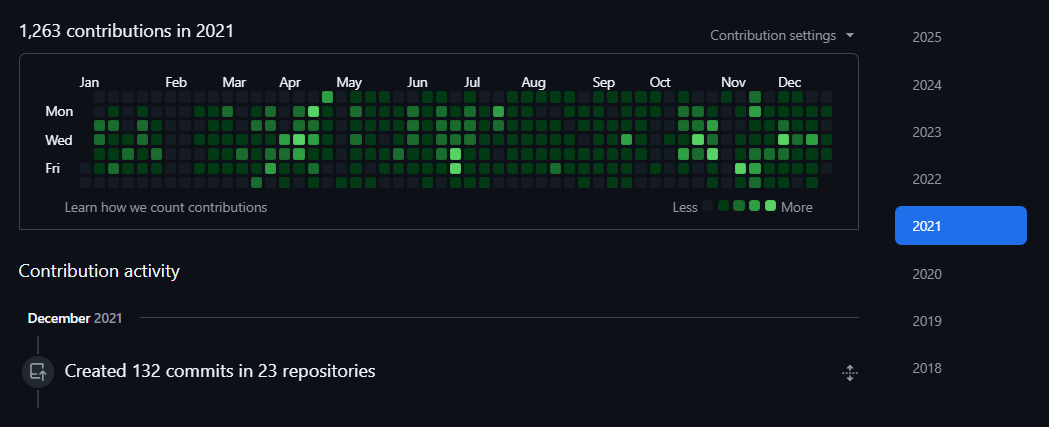Click the brightest legend swatch next to More
Screen dimensions: 1049x427
pyautogui.click(x=770, y=205)
